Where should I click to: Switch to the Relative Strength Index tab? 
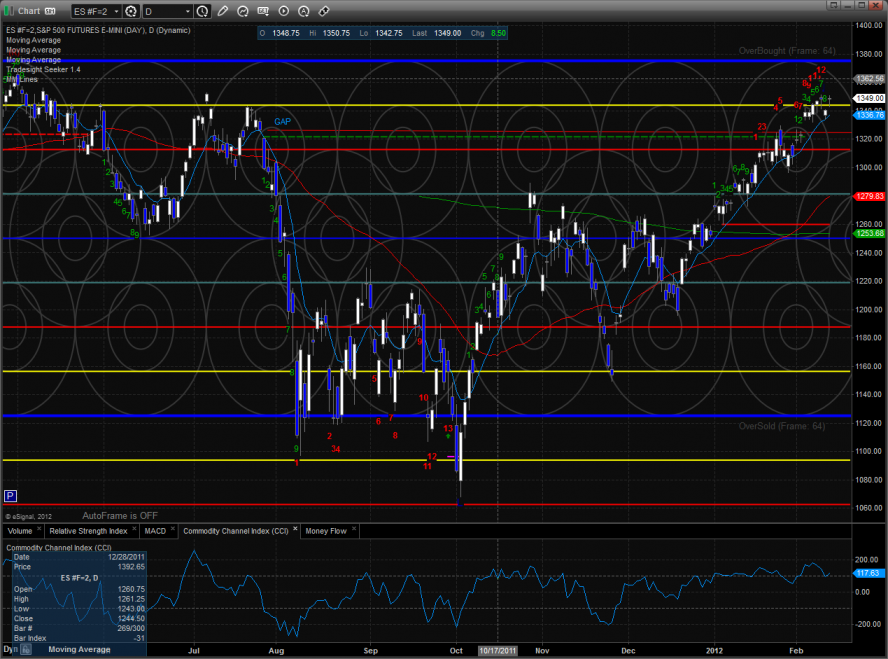(x=88, y=531)
